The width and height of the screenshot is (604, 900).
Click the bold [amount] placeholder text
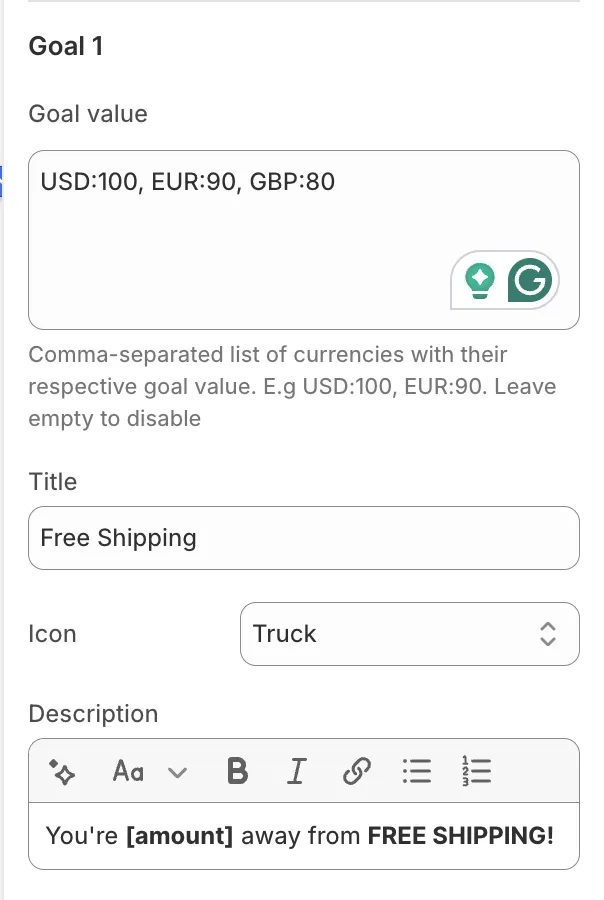tap(180, 836)
